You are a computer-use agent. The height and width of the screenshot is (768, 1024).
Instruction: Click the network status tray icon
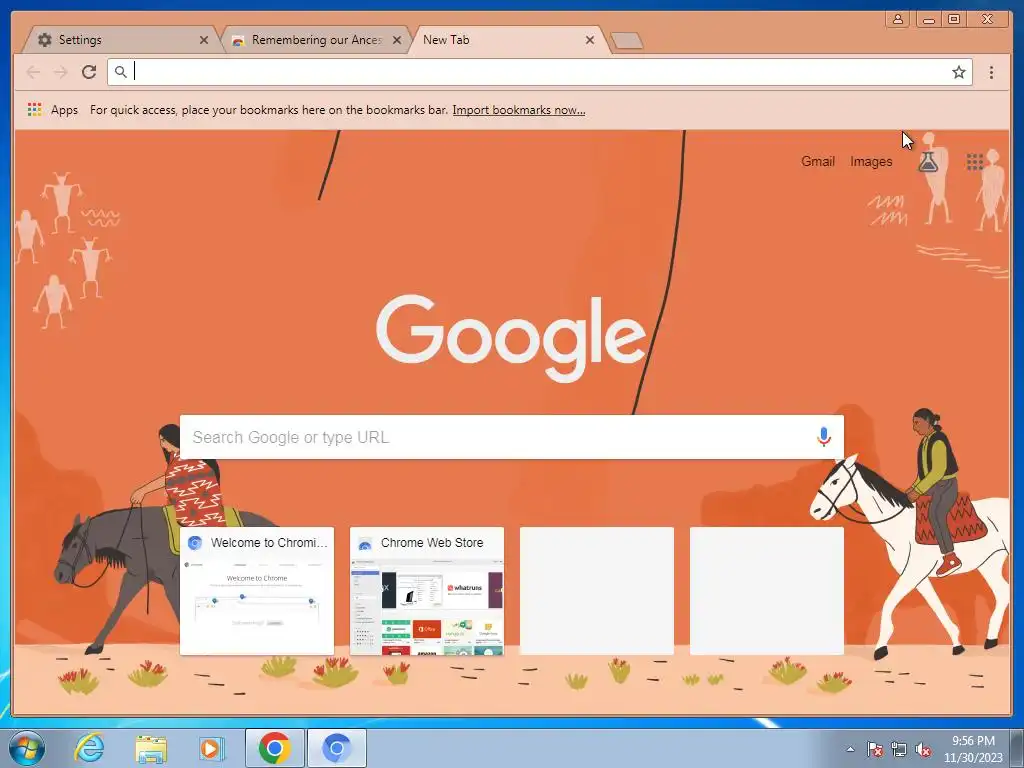(x=899, y=749)
